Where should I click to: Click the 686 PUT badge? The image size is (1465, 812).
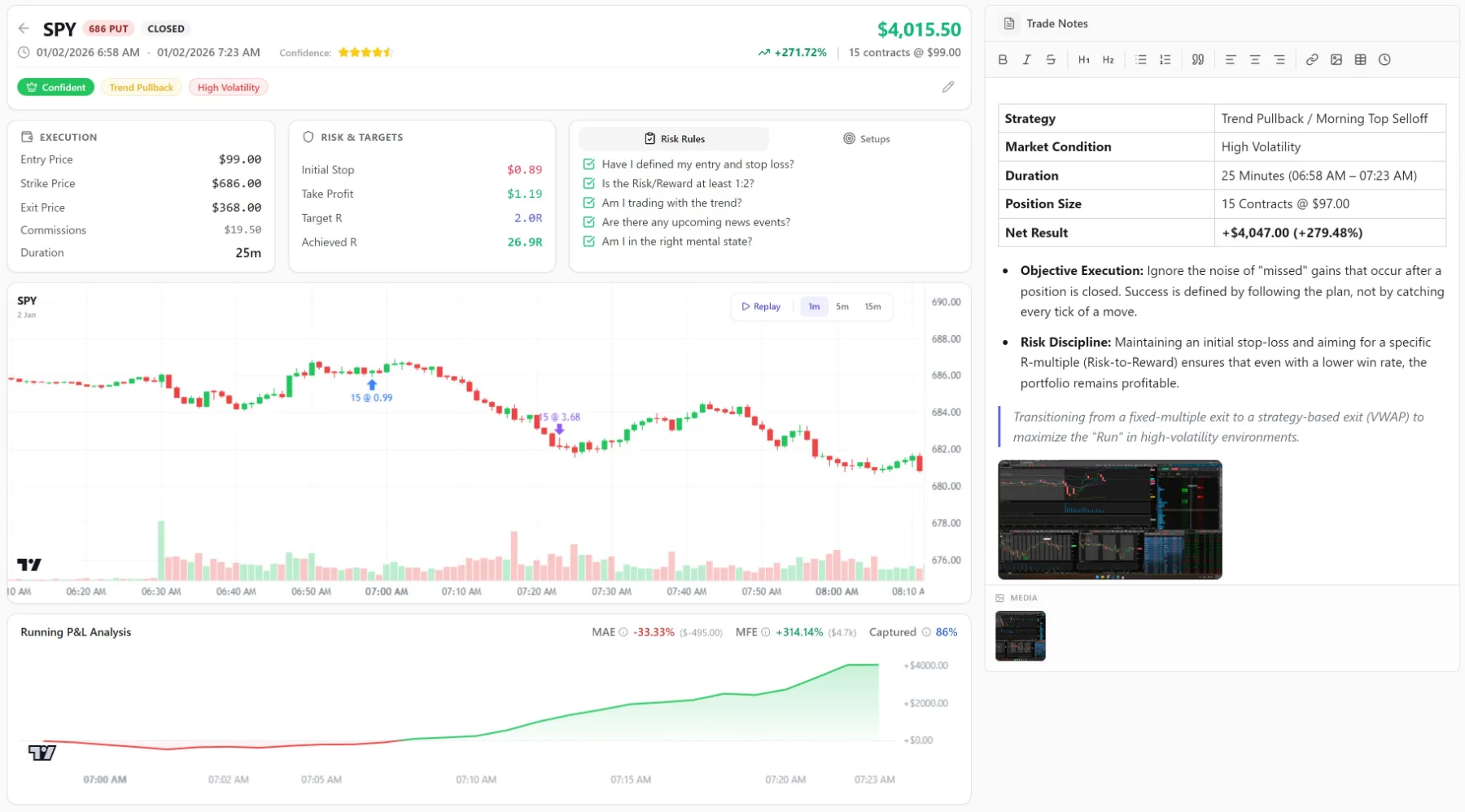[108, 28]
